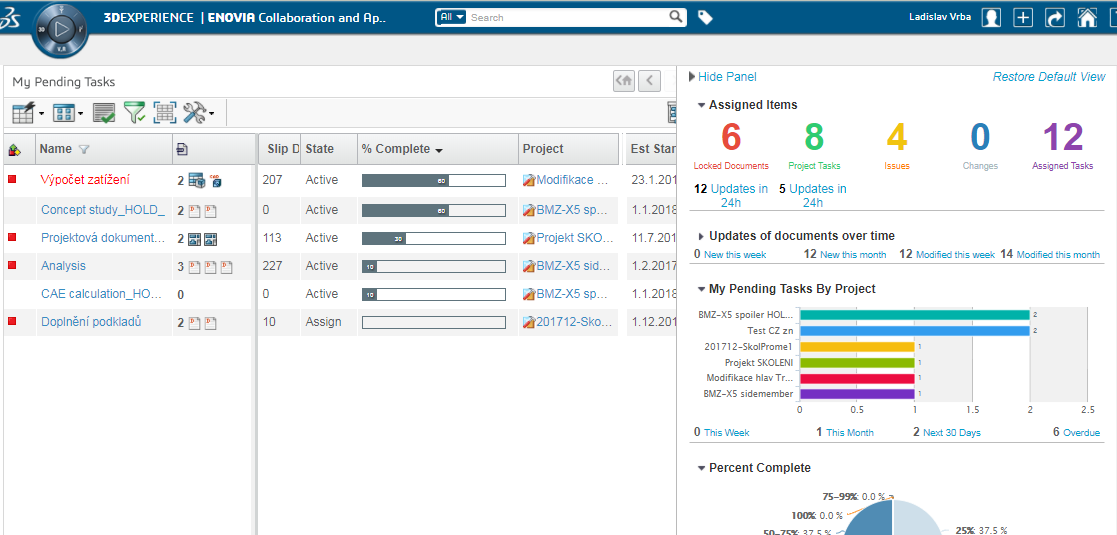Open % Complete column sort dropdown arrow
The image size is (1117, 535).
(x=439, y=150)
